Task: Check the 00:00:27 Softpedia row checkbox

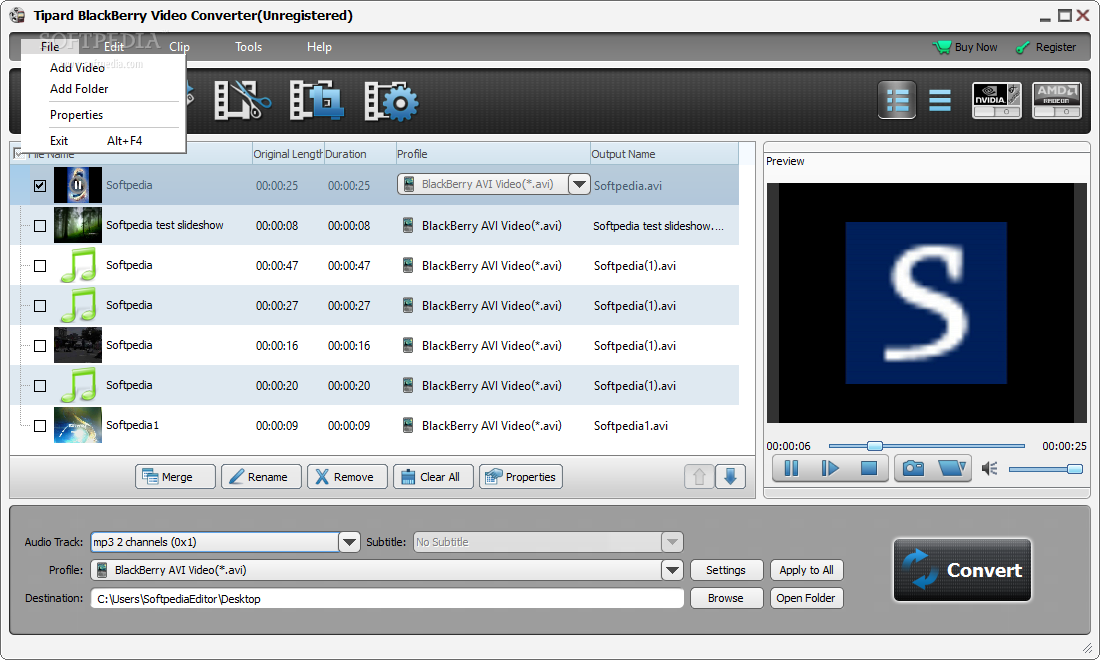Action: point(40,306)
